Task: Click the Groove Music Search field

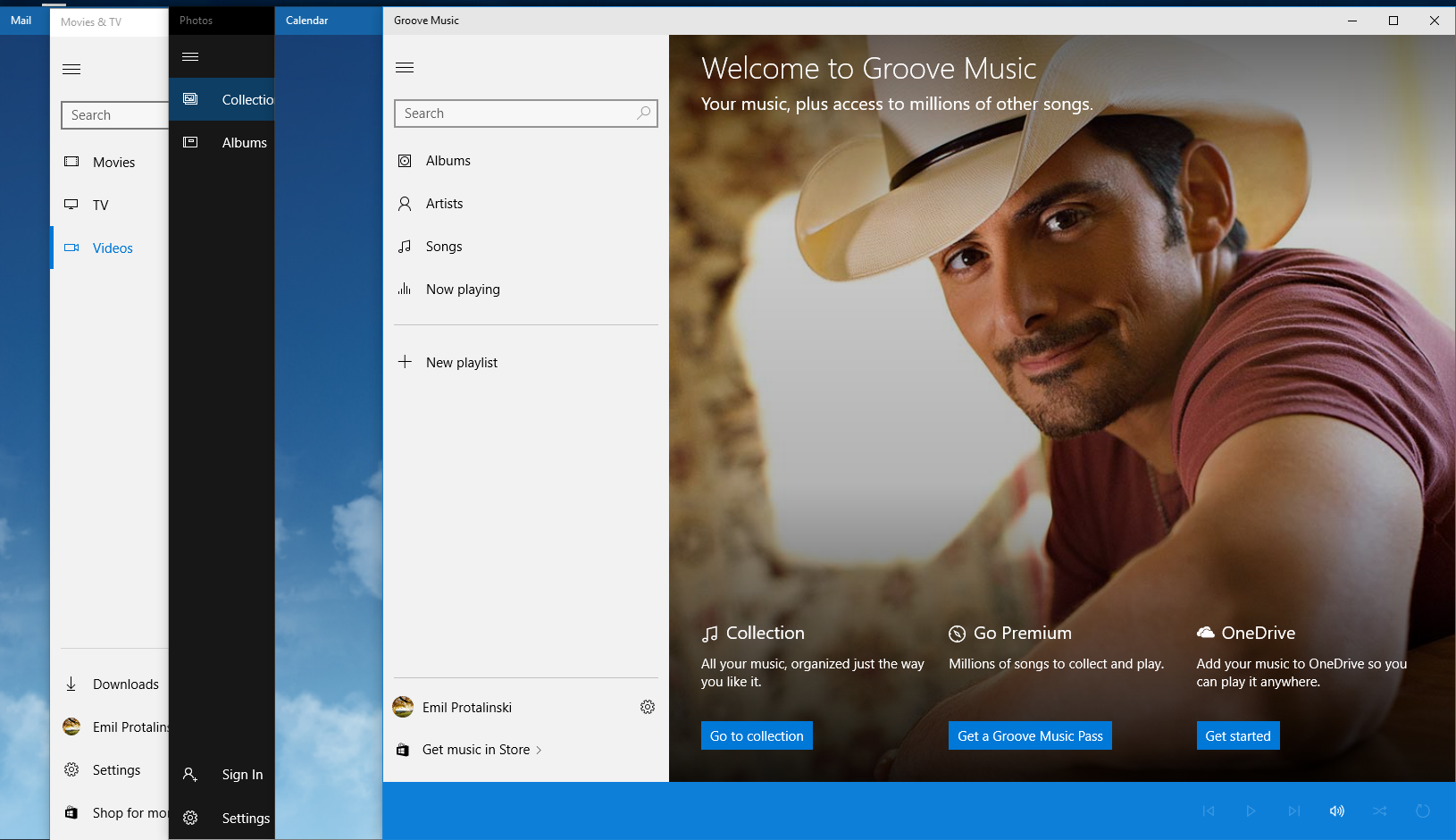Action: (x=526, y=113)
